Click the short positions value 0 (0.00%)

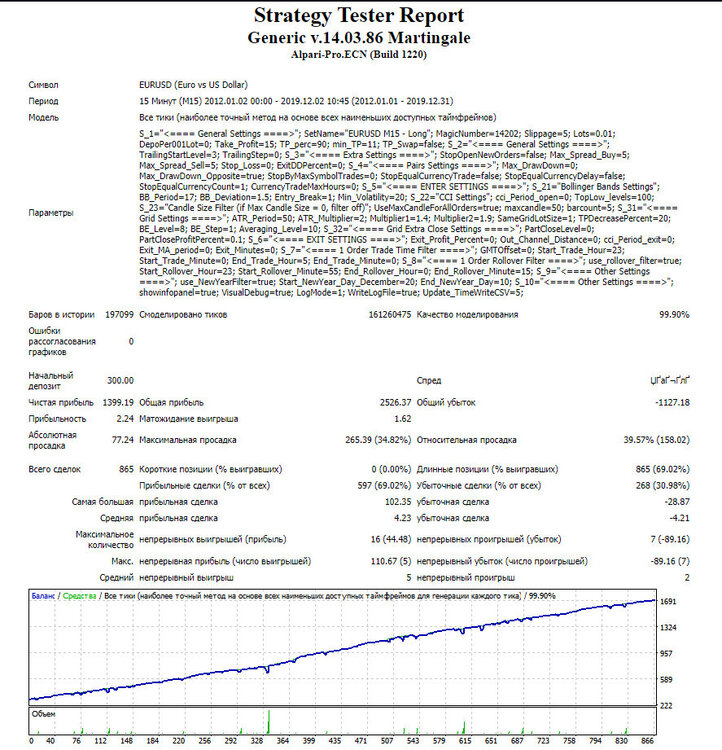391,469
